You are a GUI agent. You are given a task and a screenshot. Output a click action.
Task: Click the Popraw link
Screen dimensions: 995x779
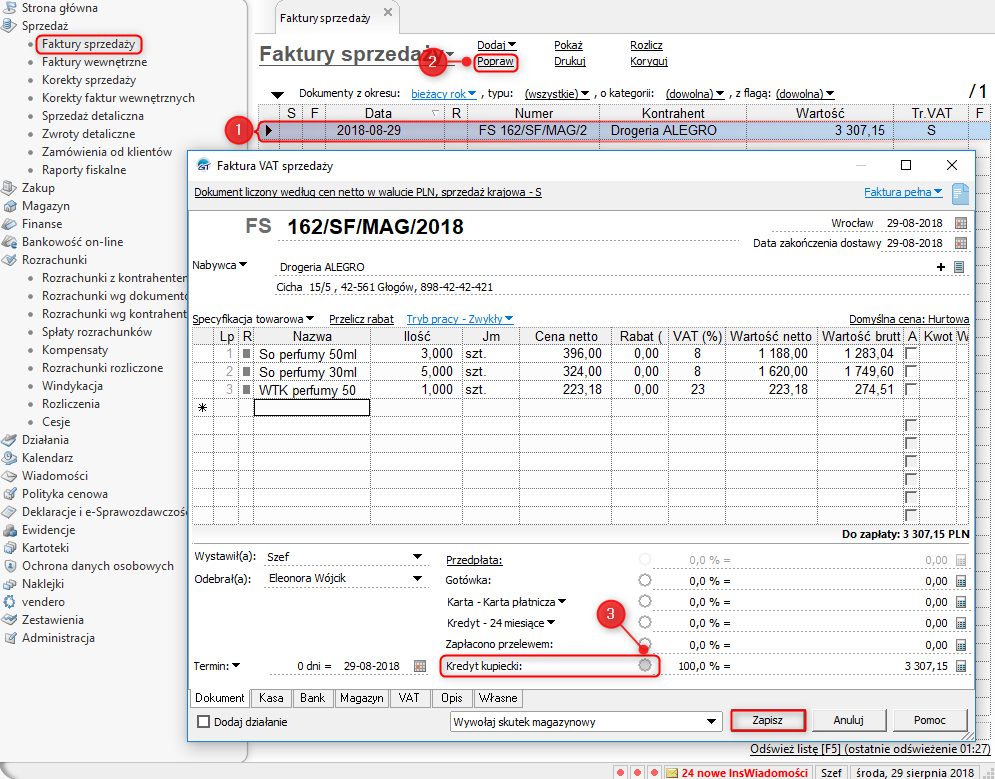tap(496, 62)
